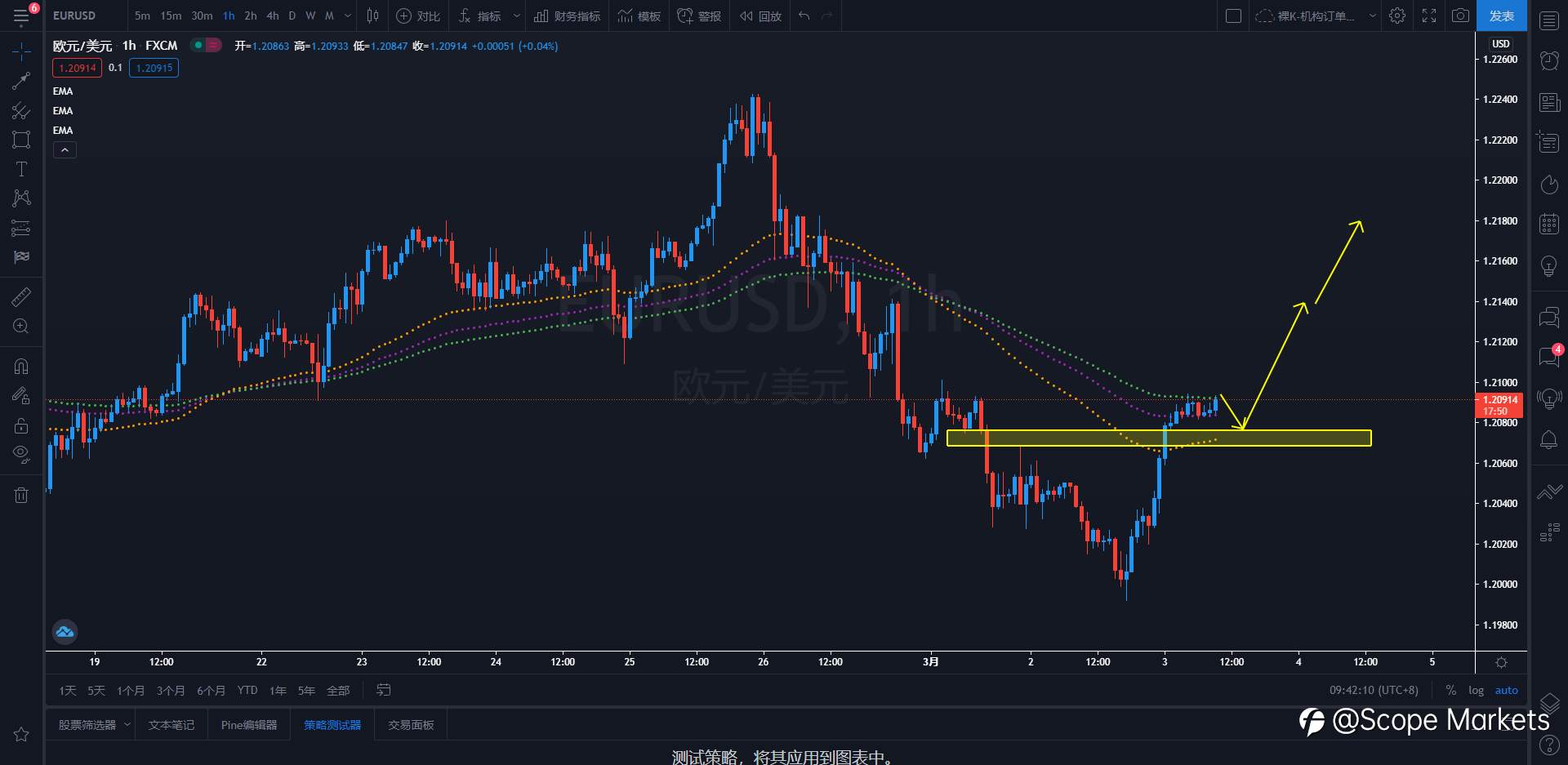
Task: Select the 15m timeframe
Action: click(171, 16)
